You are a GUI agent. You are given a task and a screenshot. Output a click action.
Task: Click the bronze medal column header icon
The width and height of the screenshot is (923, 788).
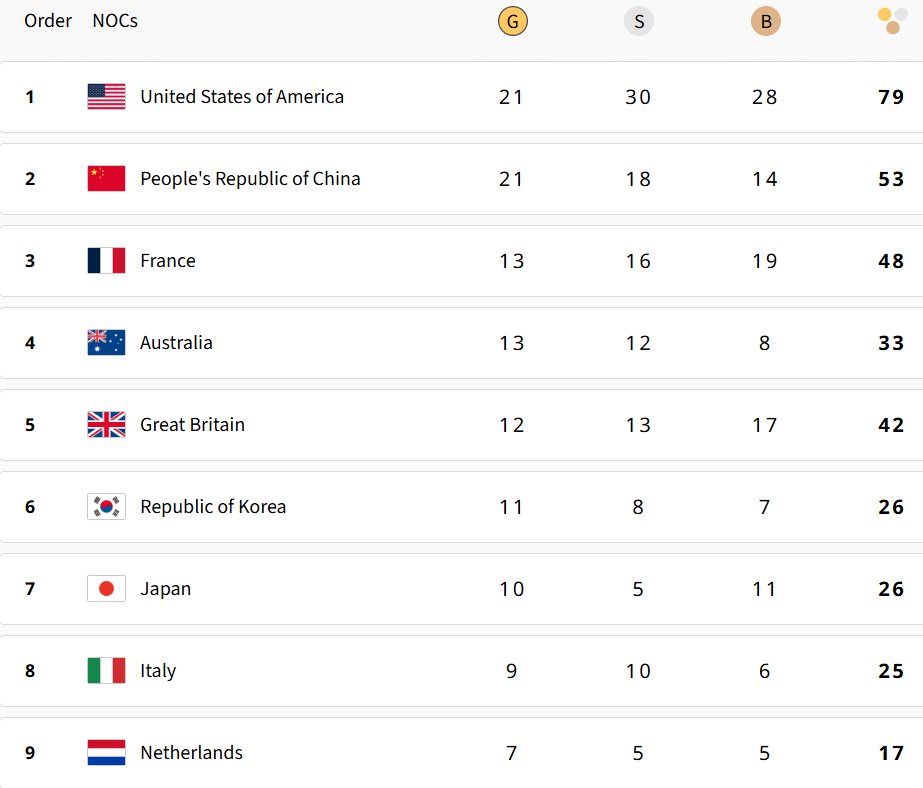pos(765,20)
